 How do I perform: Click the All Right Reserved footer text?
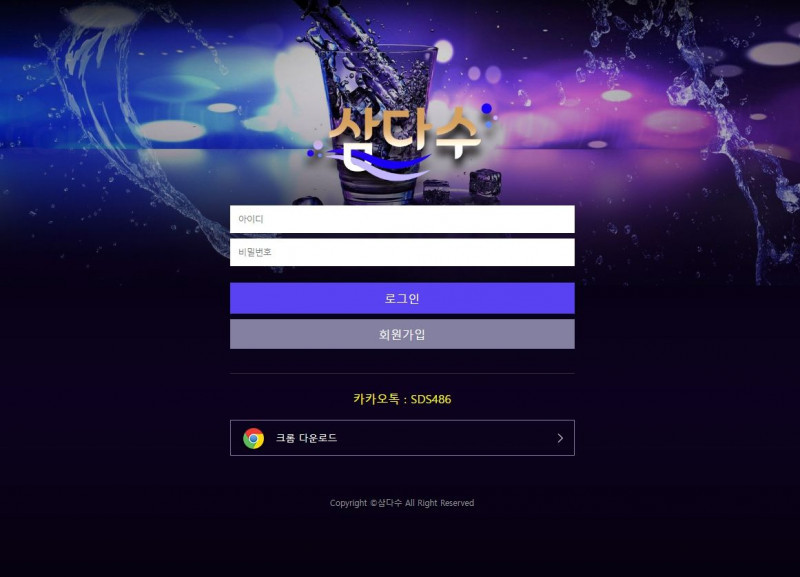pyautogui.click(x=439, y=503)
